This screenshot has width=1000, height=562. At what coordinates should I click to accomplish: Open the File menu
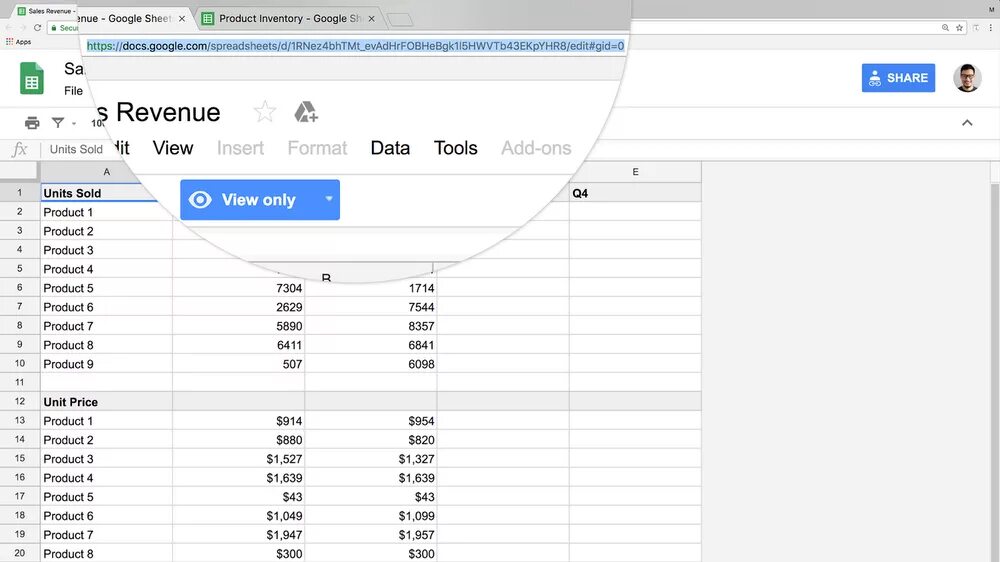(x=73, y=91)
